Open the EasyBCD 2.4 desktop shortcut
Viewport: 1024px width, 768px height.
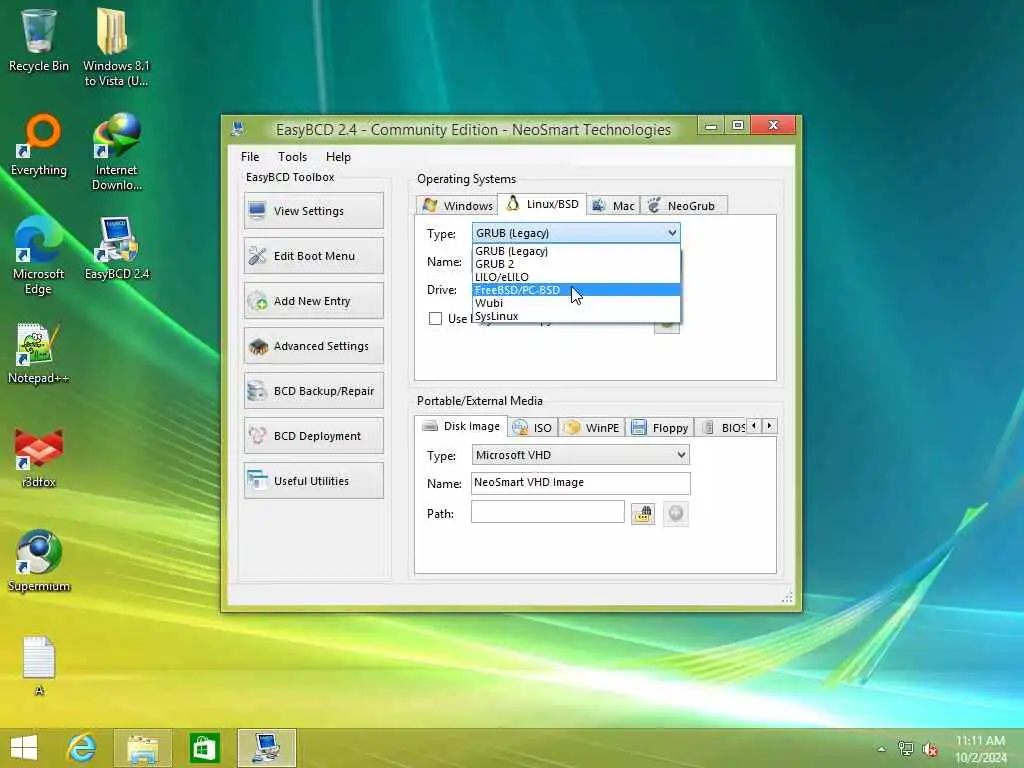[x=117, y=248]
